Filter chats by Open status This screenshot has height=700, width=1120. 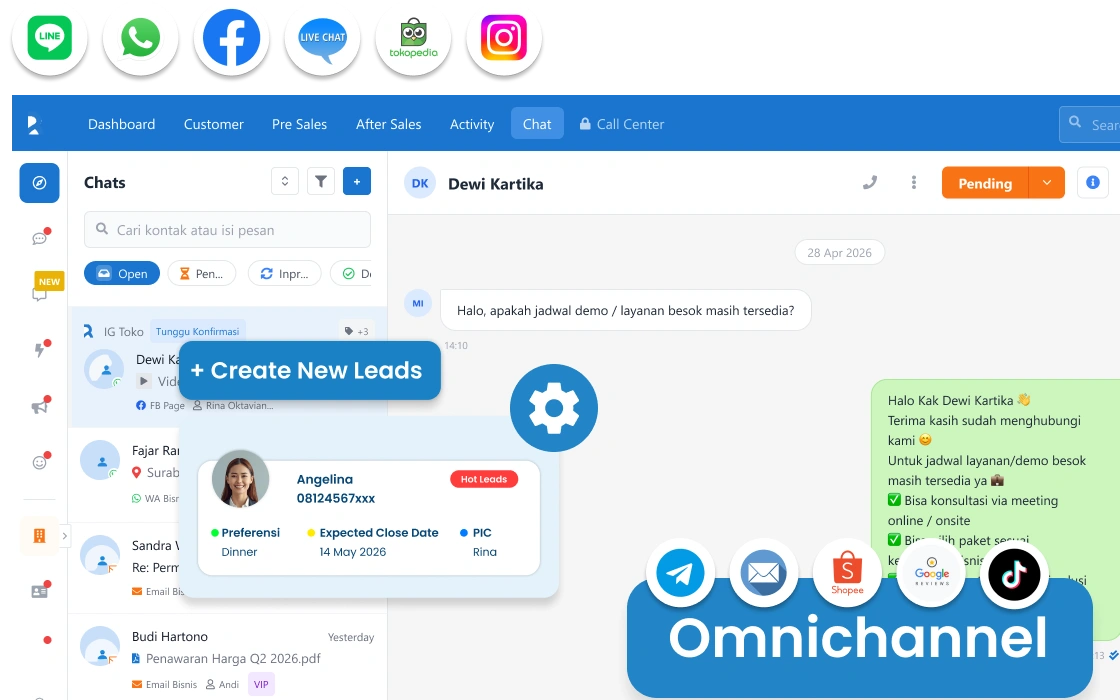[122, 274]
